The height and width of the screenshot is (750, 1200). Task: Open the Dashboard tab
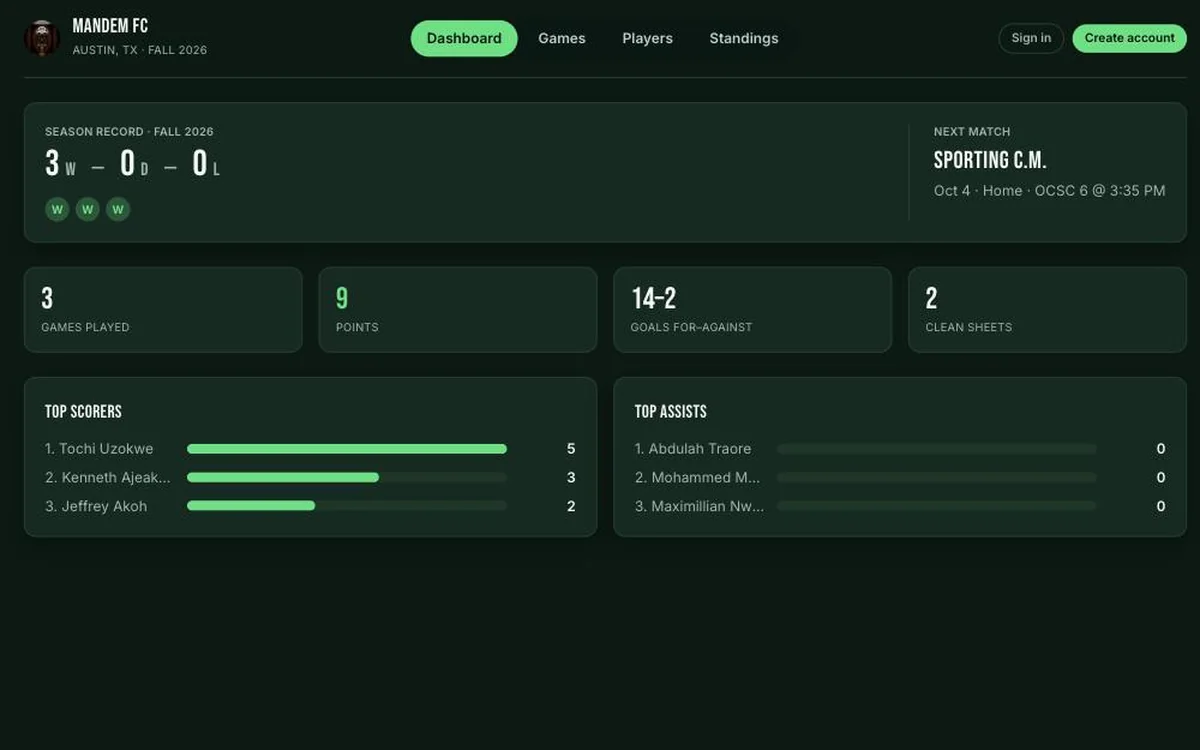coord(464,38)
